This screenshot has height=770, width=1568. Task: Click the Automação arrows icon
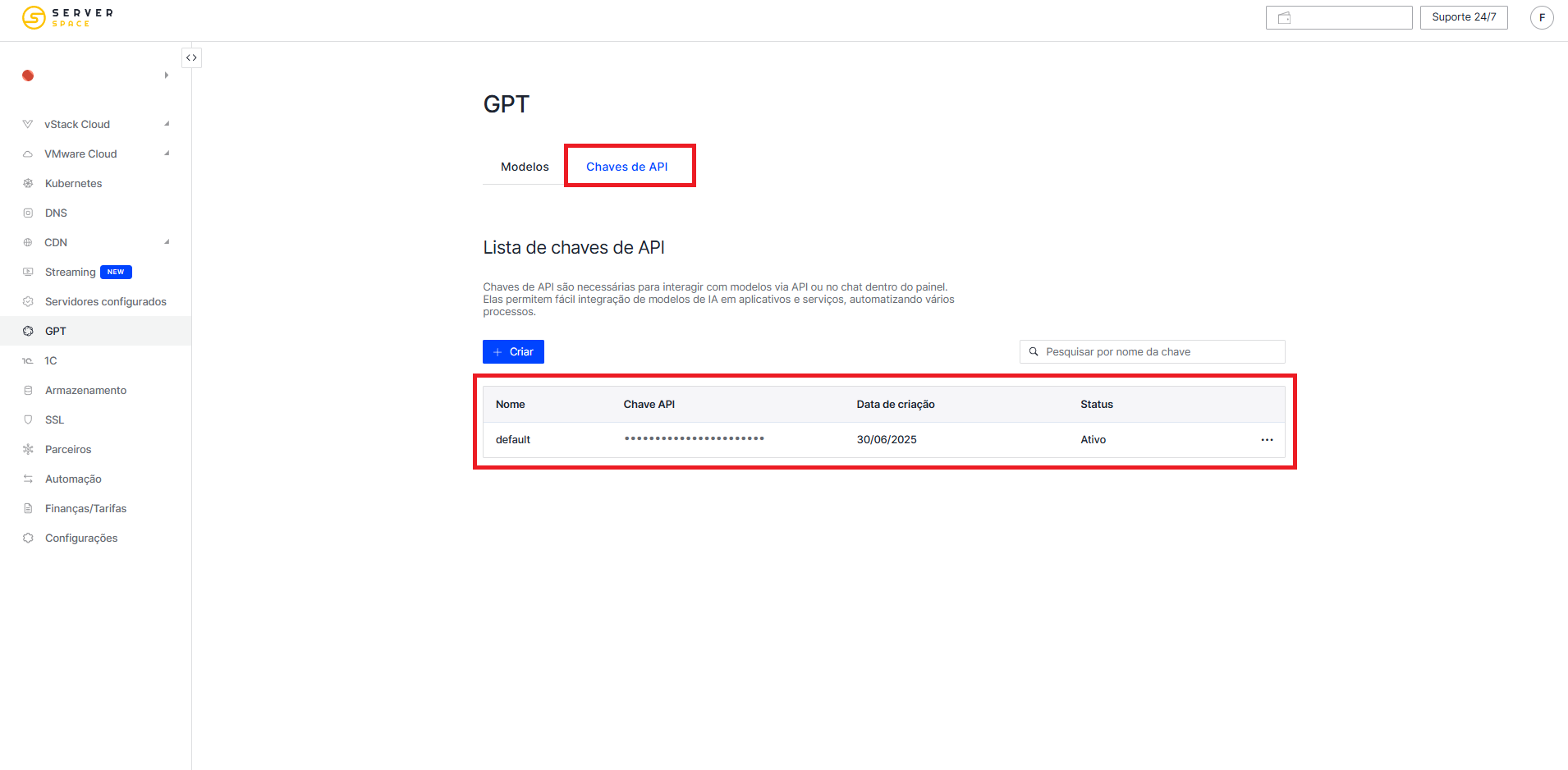click(28, 479)
